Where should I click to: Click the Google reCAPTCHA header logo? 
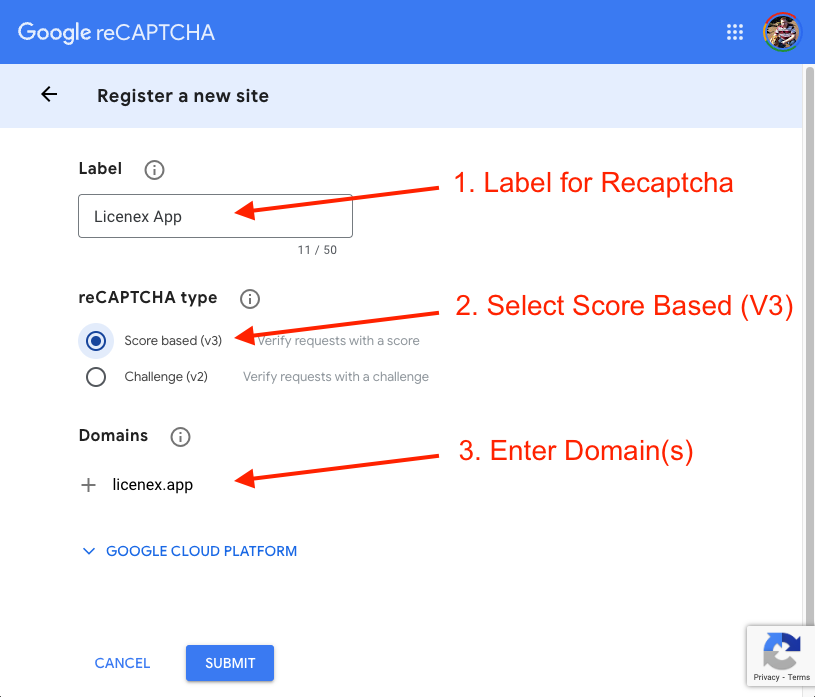point(116,32)
